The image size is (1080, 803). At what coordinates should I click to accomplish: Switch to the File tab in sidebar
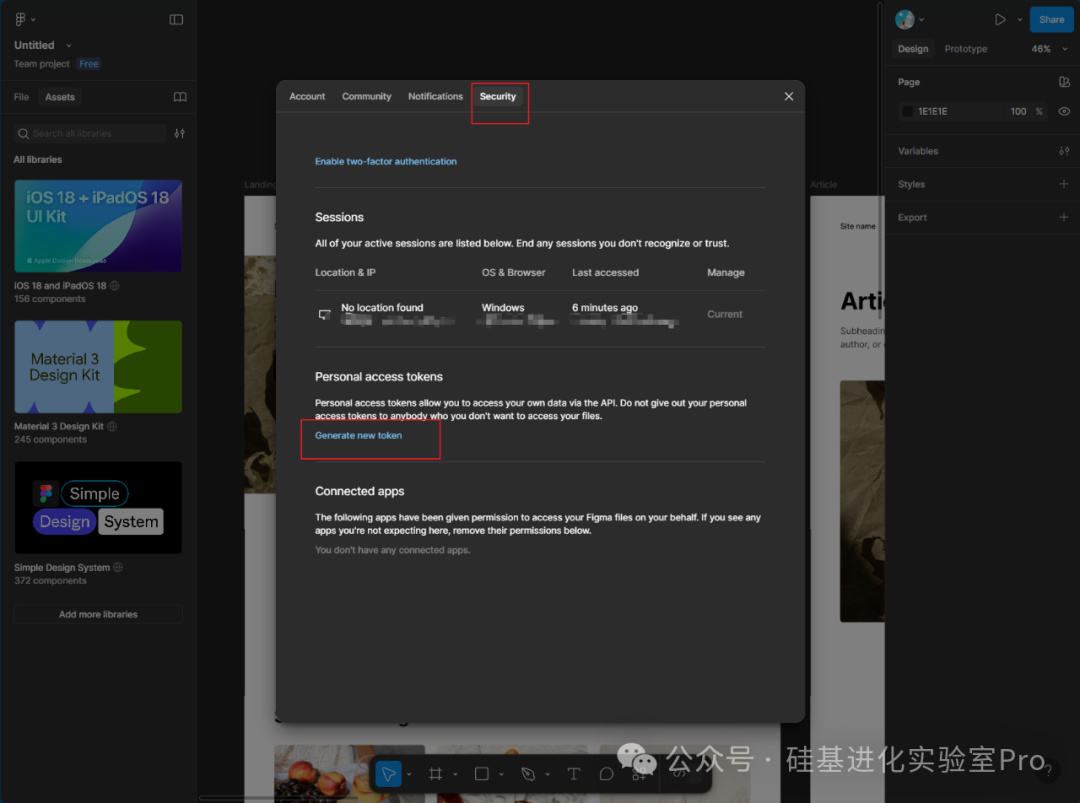21,97
